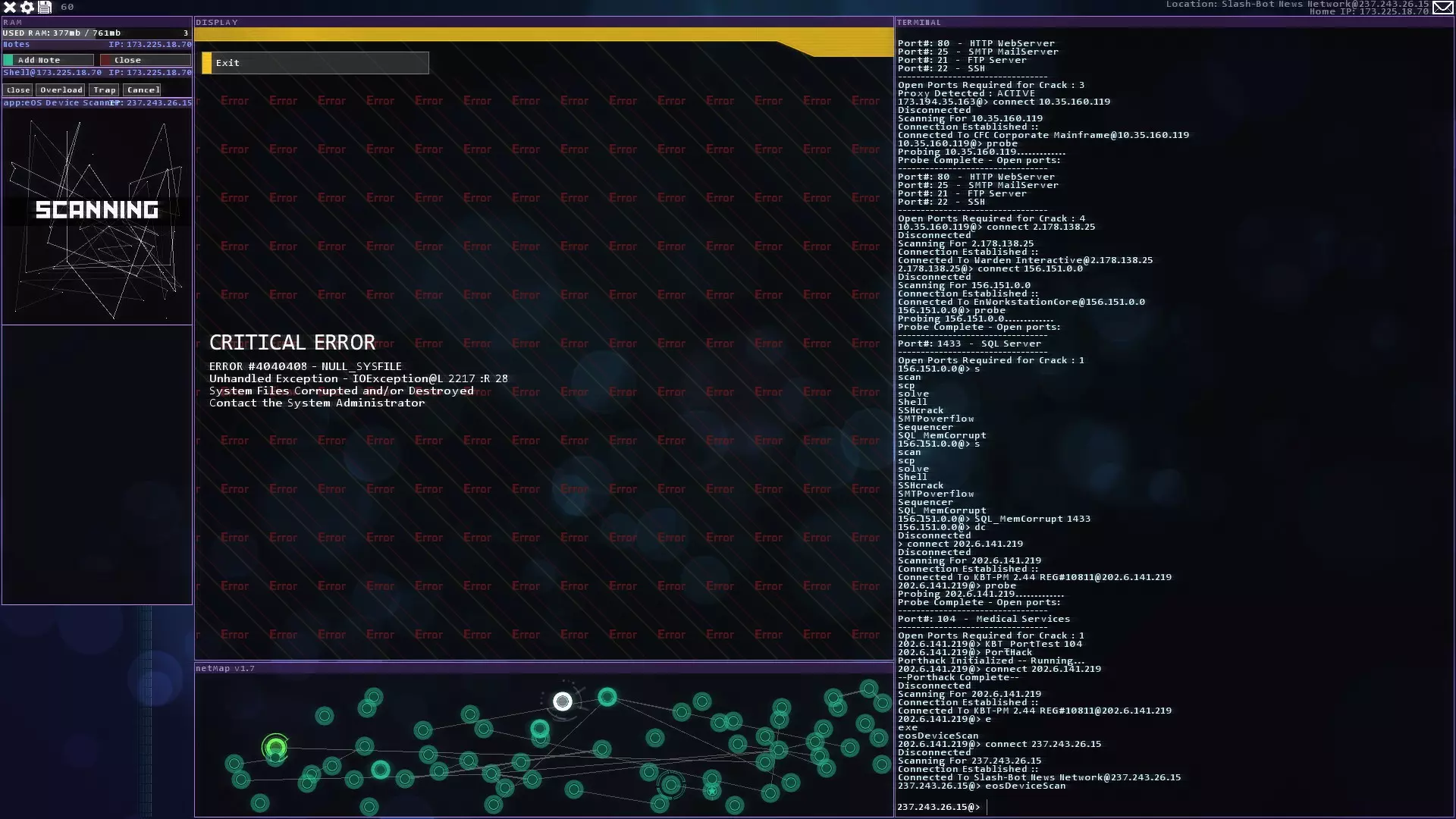The image size is (1456, 819).
Task: Select the star-marked node on netMap
Action: coord(711,792)
